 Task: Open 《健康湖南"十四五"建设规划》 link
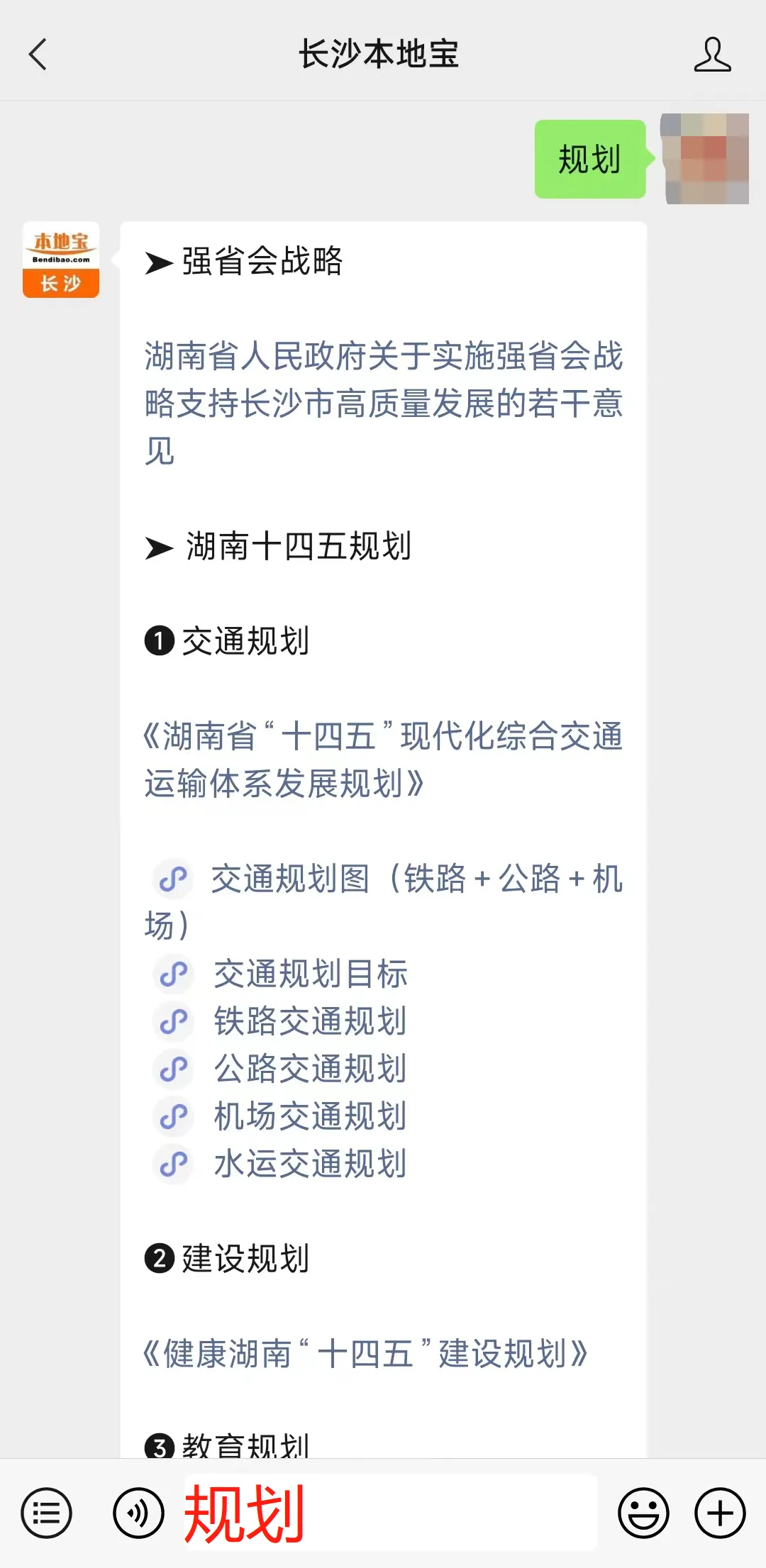tap(366, 1354)
